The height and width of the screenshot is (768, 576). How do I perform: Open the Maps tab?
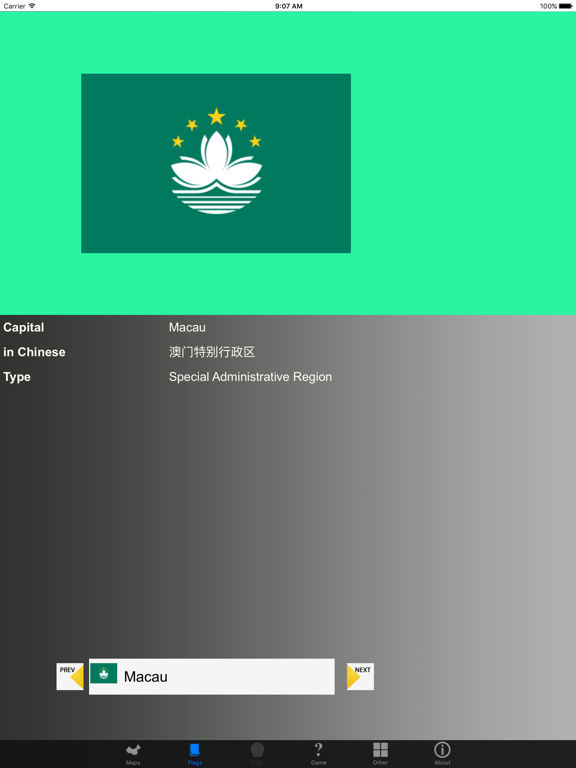[x=133, y=754]
